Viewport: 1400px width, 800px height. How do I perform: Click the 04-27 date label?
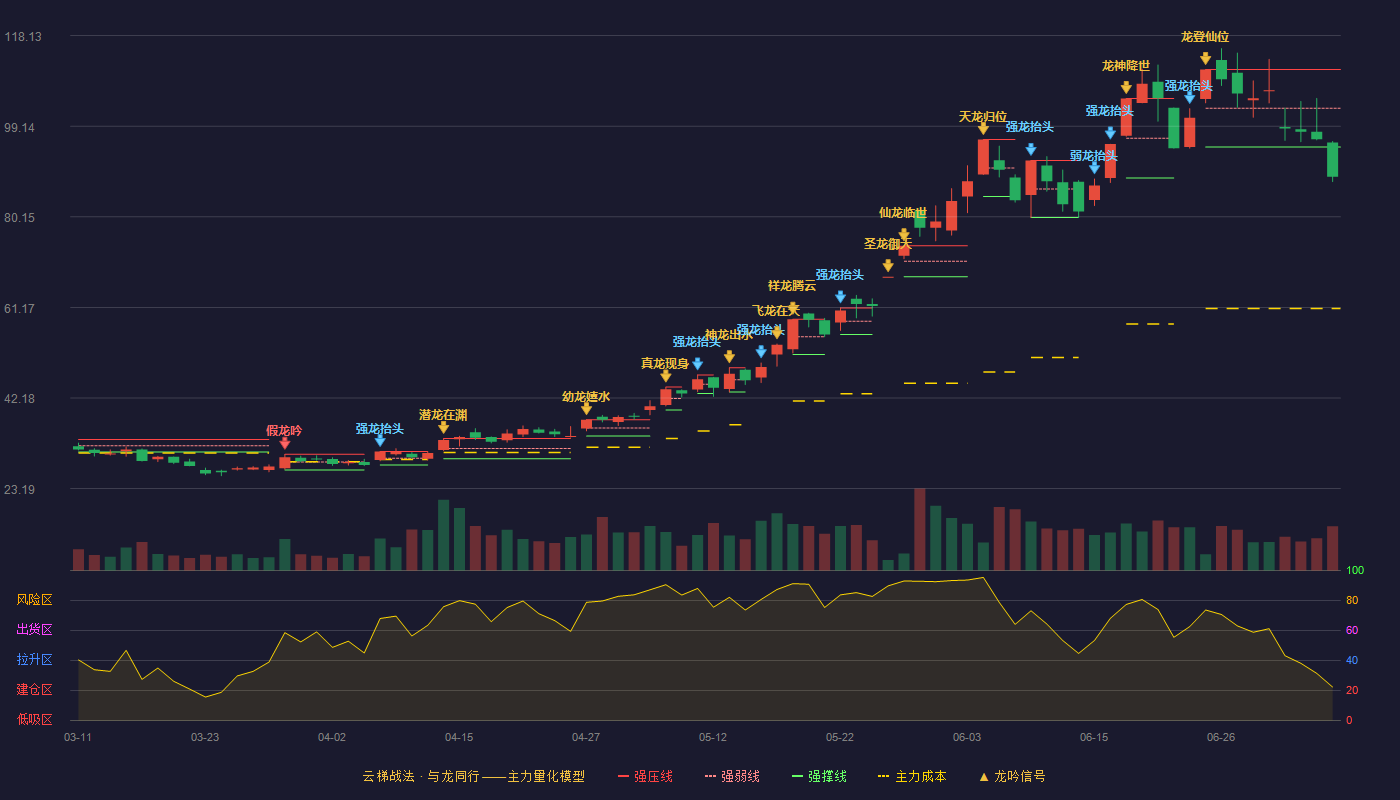(x=586, y=737)
